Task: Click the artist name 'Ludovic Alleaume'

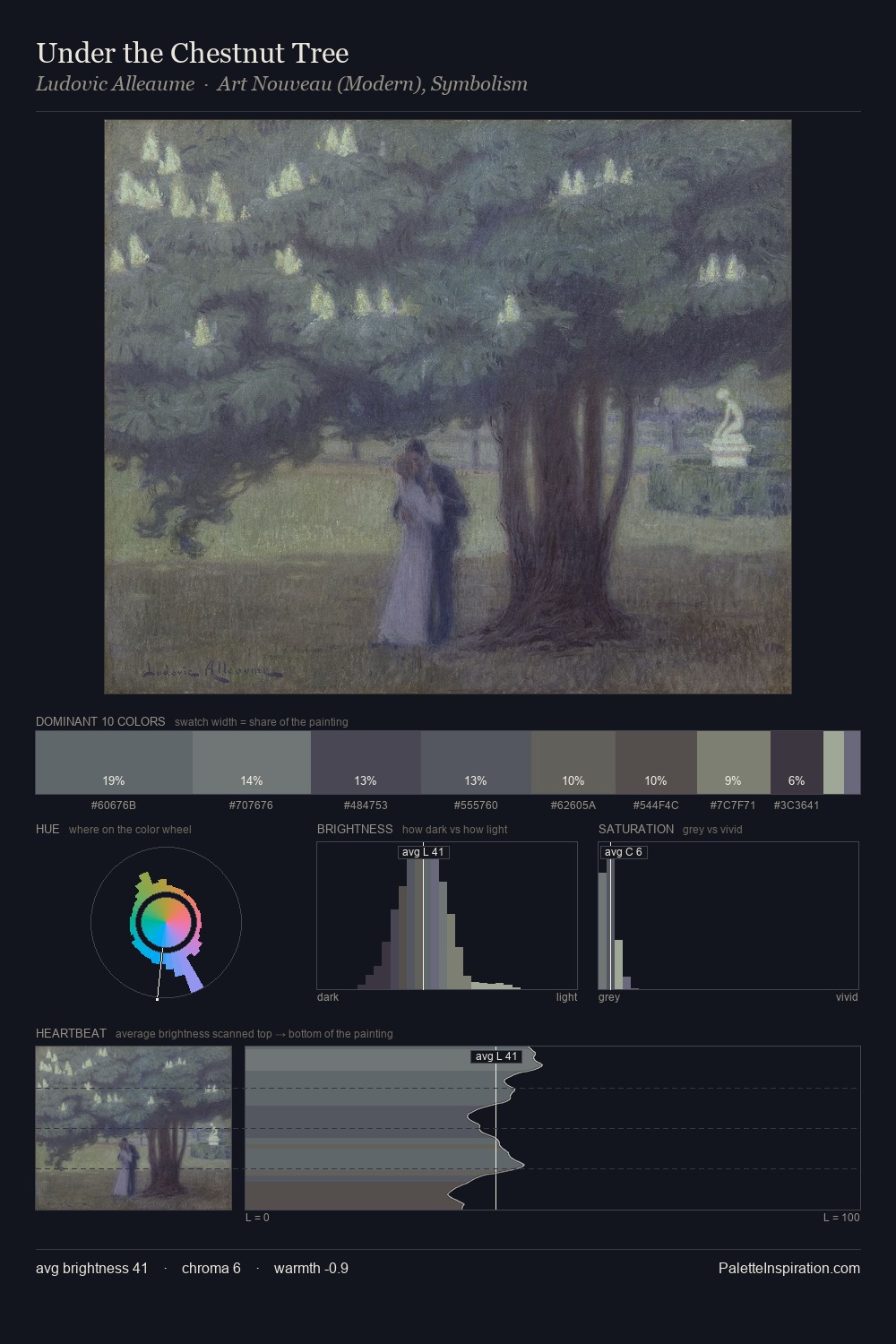Action: click(115, 84)
